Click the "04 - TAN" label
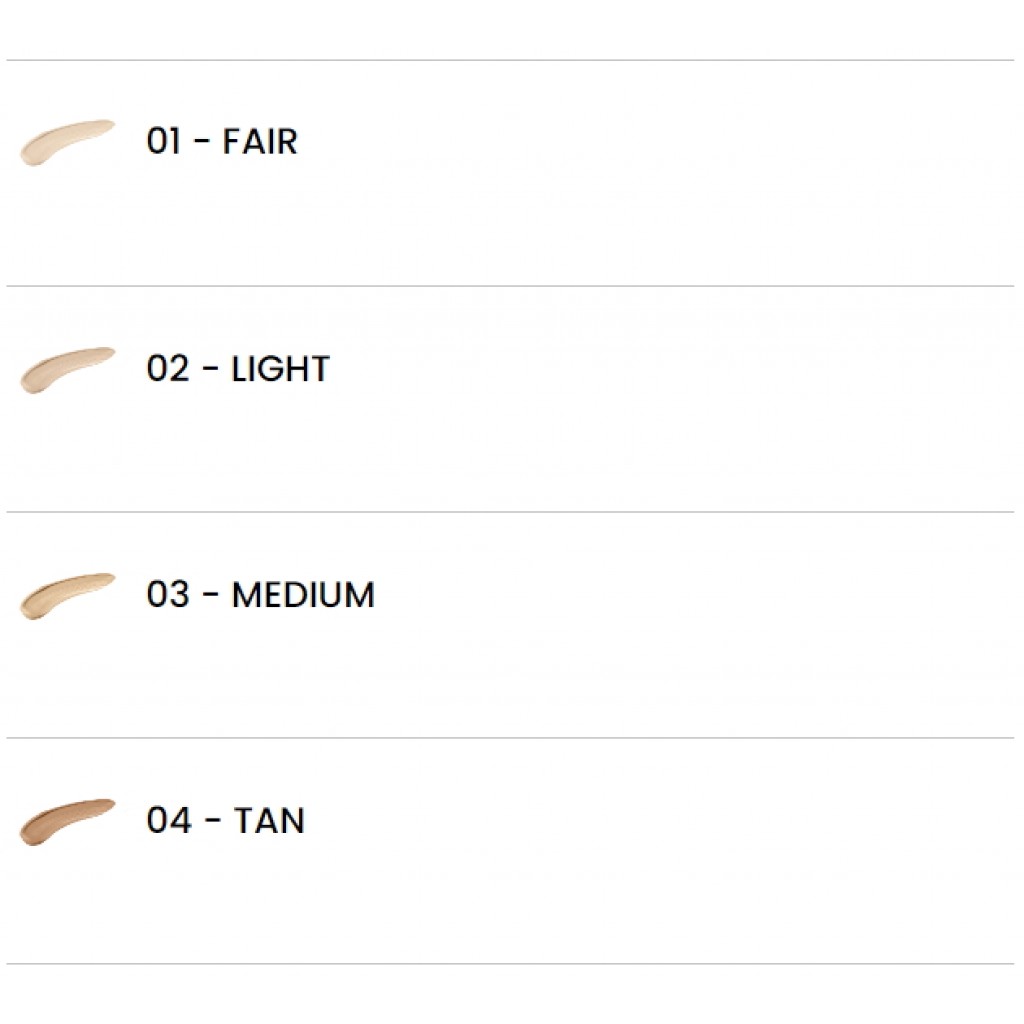Screen dimensions: 1024x1024 tap(225, 821)
